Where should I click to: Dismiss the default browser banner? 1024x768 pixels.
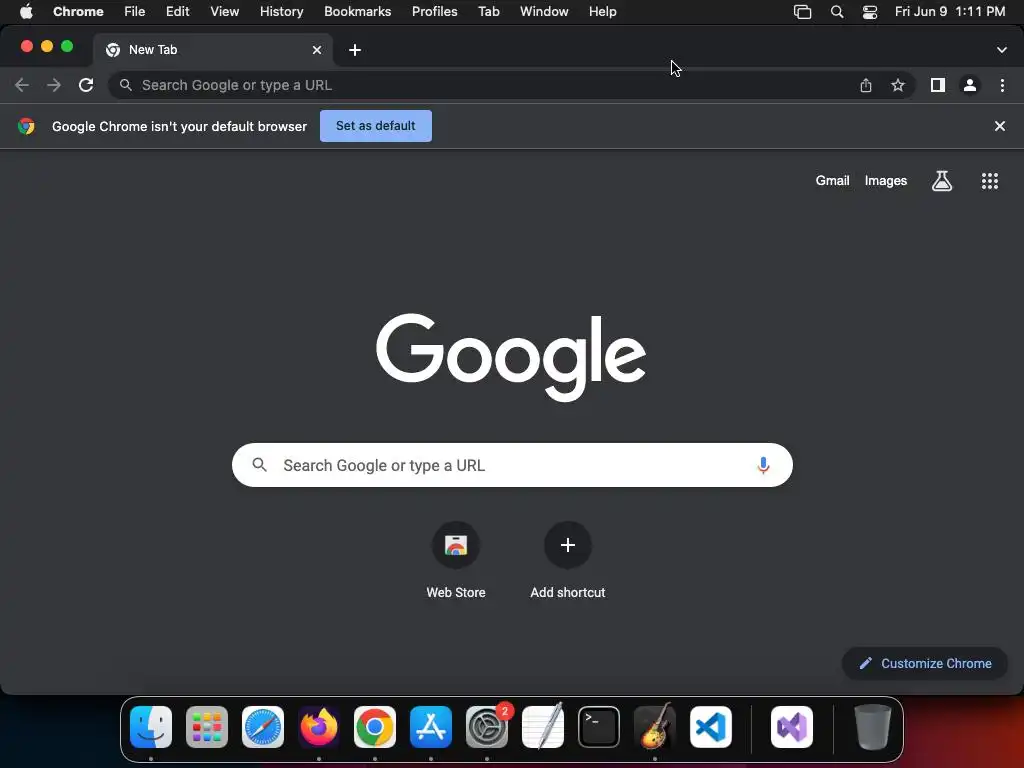point(999,126)
